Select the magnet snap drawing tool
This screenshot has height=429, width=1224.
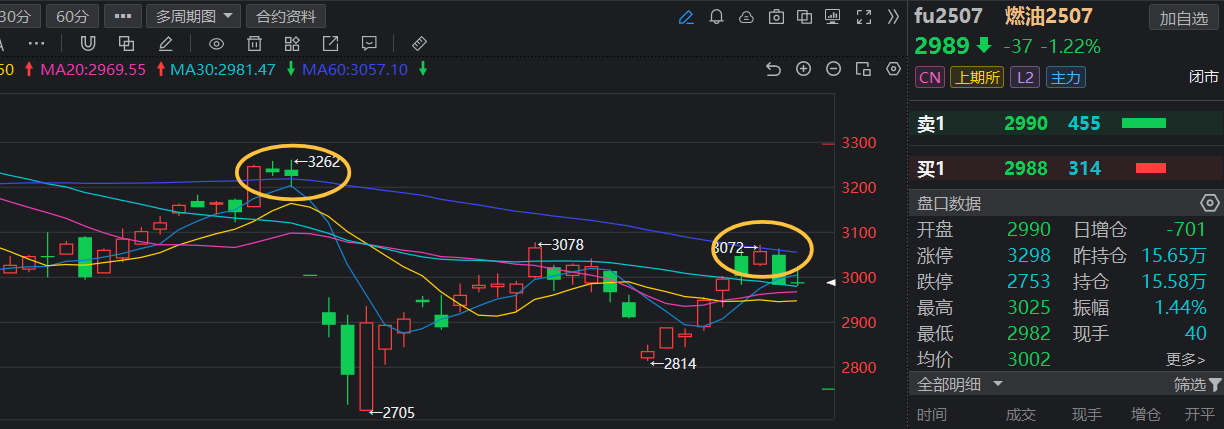[87, 43]
